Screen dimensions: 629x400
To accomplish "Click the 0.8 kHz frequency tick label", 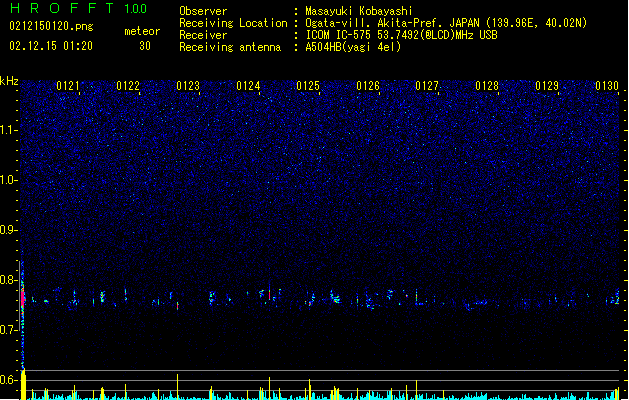I will pos(8,280).
